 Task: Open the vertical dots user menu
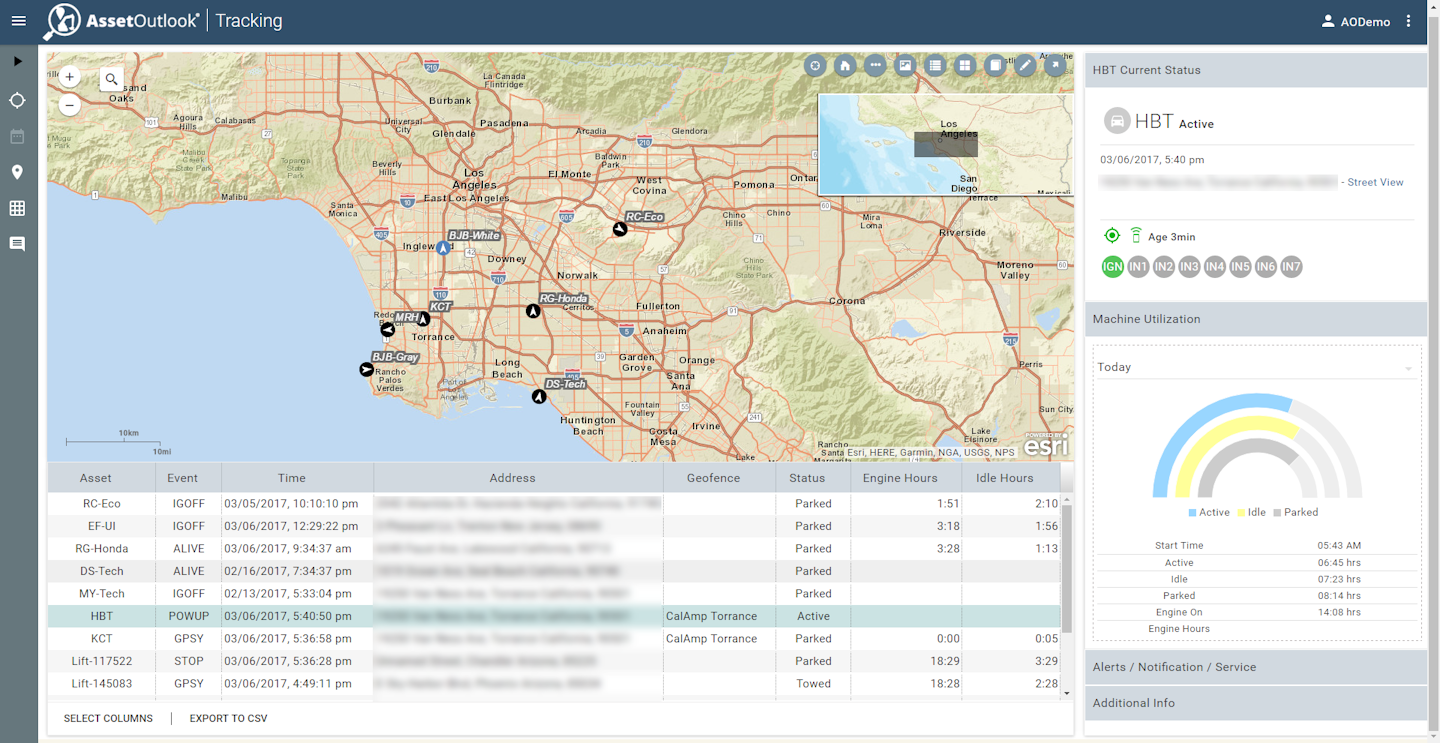coord(1408,21)
